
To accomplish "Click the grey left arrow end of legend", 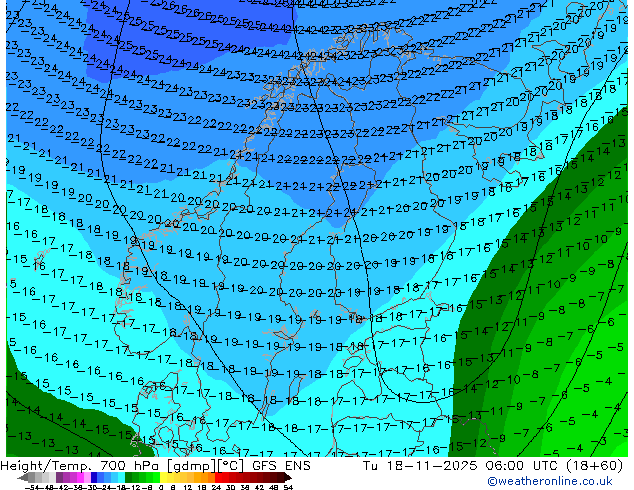I will coord(23,477).
